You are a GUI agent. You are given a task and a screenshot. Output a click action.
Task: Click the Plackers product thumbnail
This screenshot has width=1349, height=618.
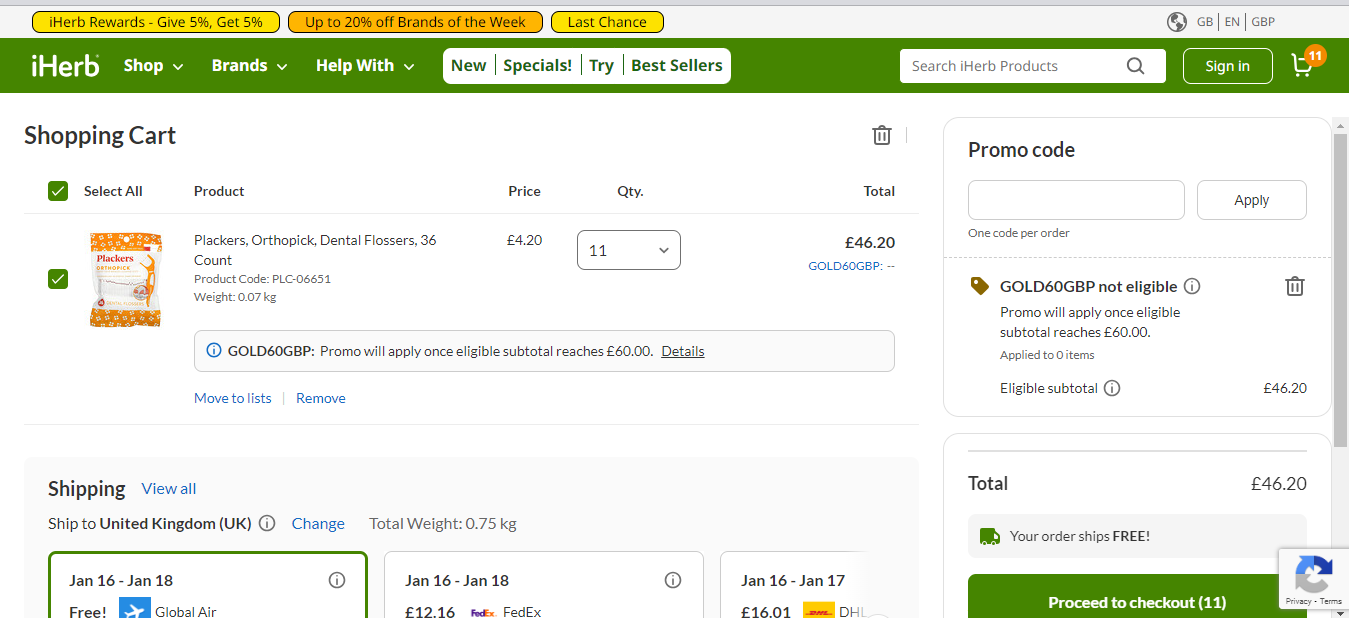tap(125, 279)
